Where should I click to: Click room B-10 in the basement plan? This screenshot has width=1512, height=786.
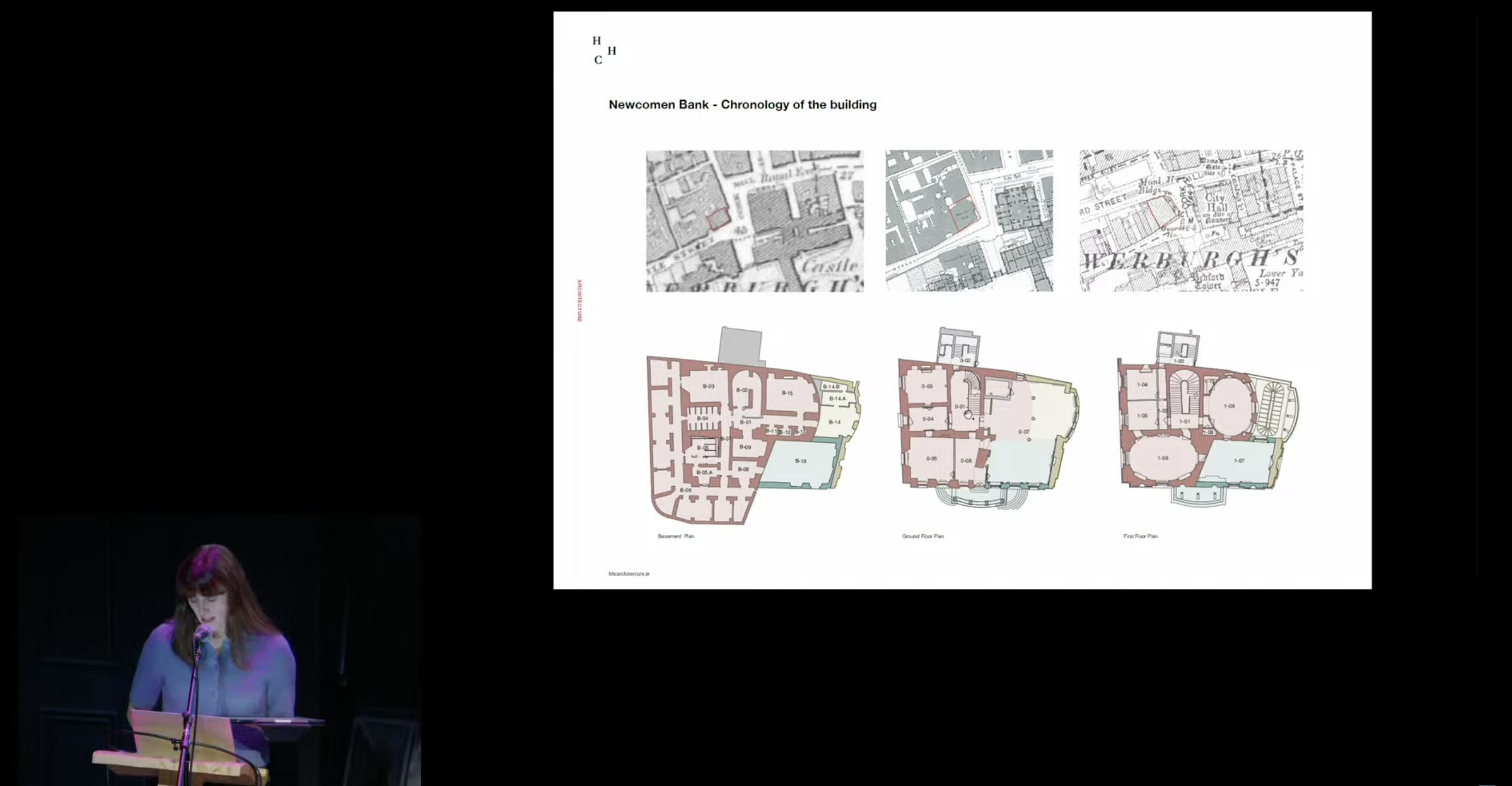800,462
